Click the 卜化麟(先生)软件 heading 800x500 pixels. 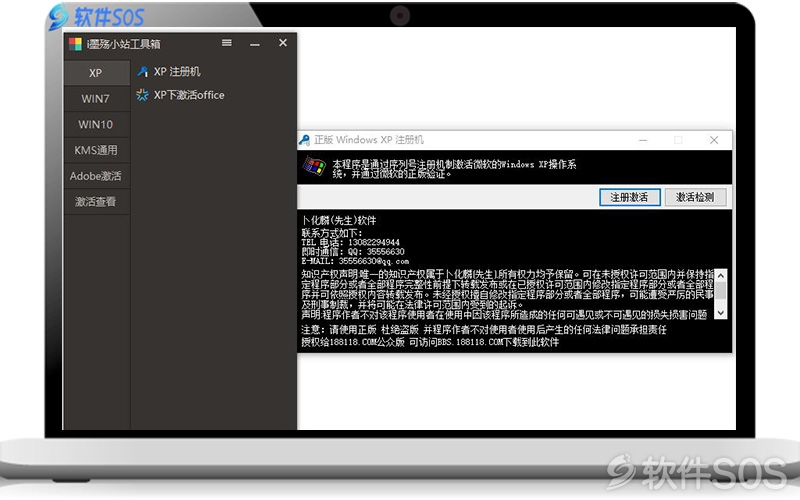[339, 220]
